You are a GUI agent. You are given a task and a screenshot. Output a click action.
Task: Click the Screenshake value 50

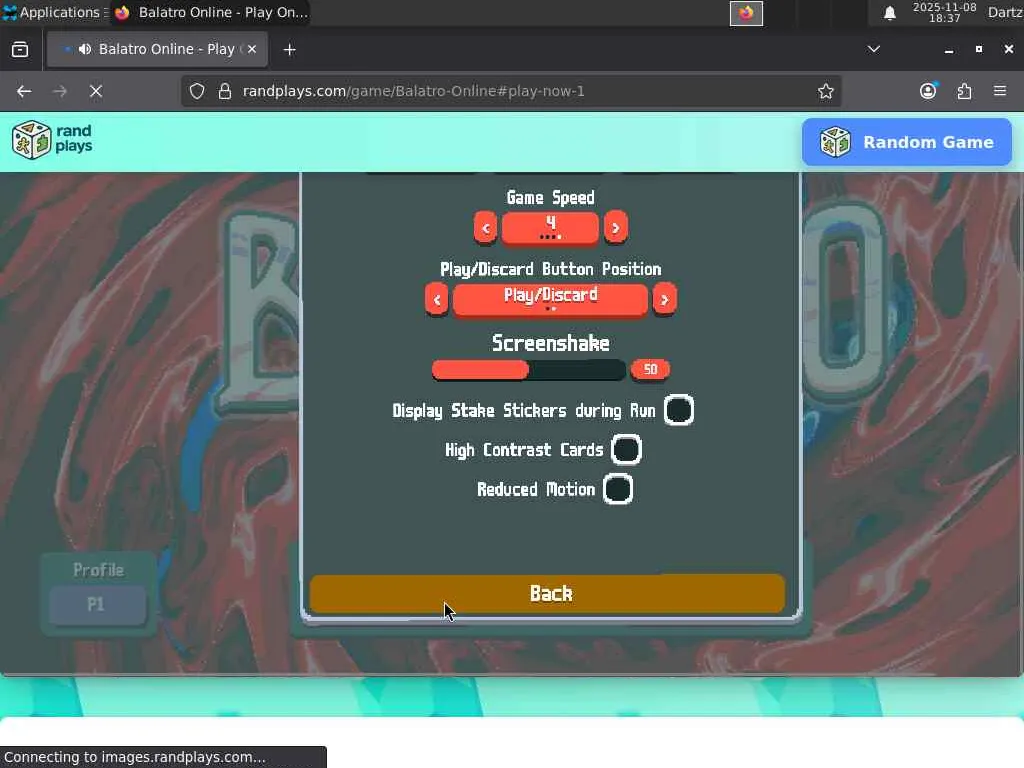coord(650,370)
